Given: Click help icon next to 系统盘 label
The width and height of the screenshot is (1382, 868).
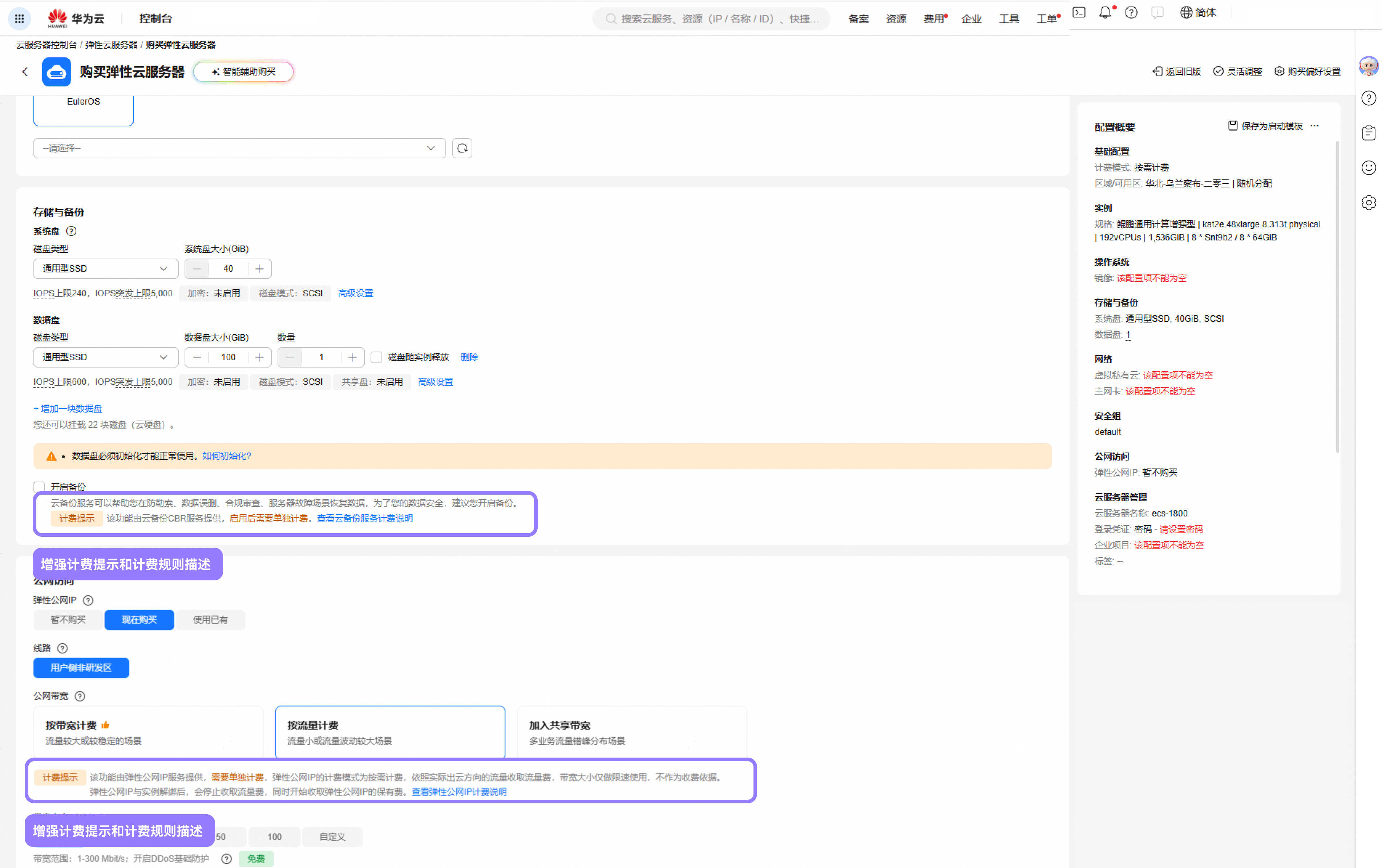Looking at the screenshot, I should (x=70, y=231).
